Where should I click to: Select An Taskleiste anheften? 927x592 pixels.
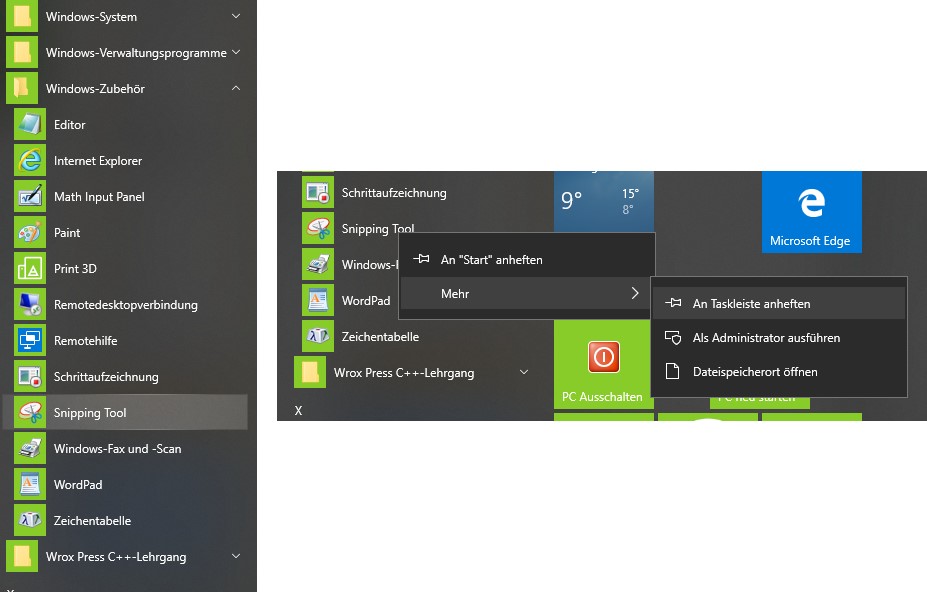coord(779,303)
